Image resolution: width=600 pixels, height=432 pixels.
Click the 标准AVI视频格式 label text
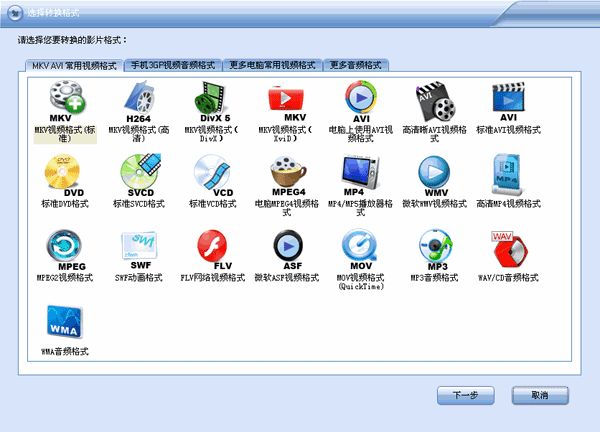point(509,130)
